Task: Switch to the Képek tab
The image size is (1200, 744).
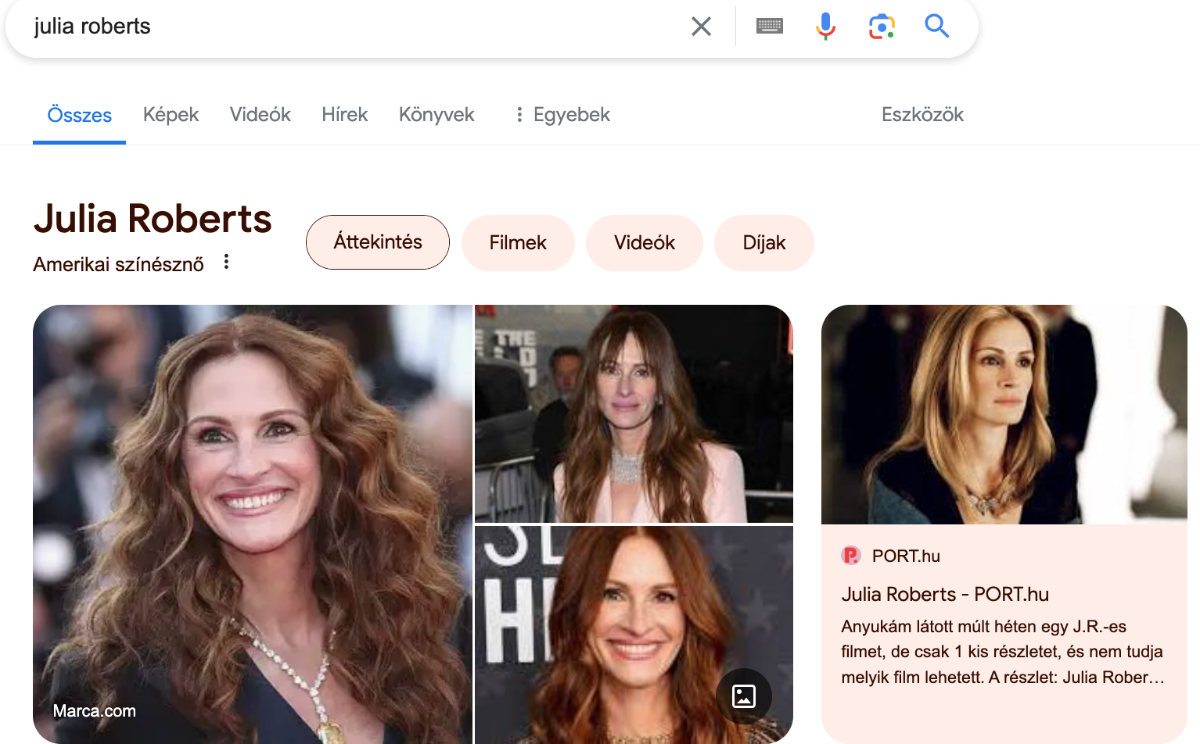Action: (171, 115)
